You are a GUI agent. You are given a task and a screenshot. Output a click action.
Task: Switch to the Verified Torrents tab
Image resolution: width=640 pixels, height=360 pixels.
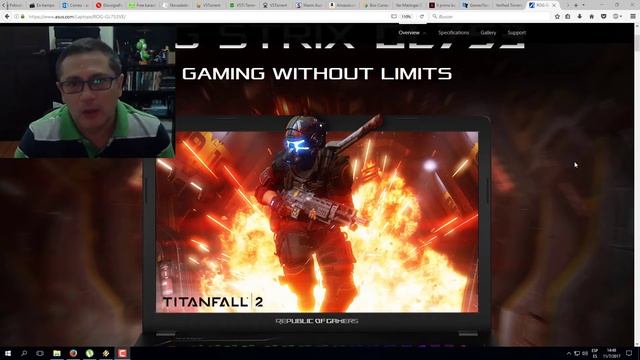(x=508, y=5)
